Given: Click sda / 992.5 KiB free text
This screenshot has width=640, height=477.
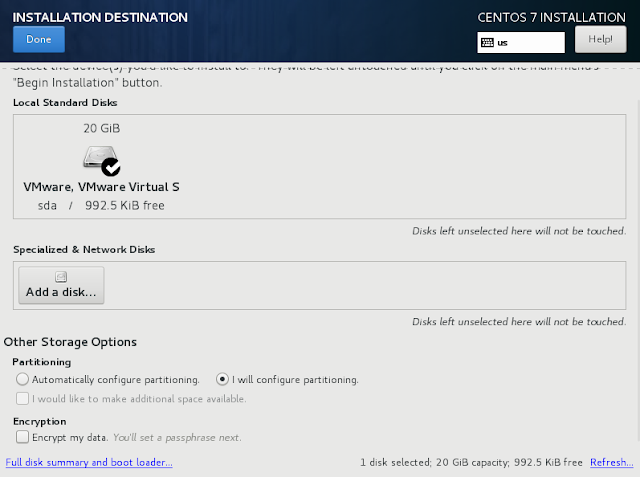Looking at the screenshot, I should pos(101,205).
